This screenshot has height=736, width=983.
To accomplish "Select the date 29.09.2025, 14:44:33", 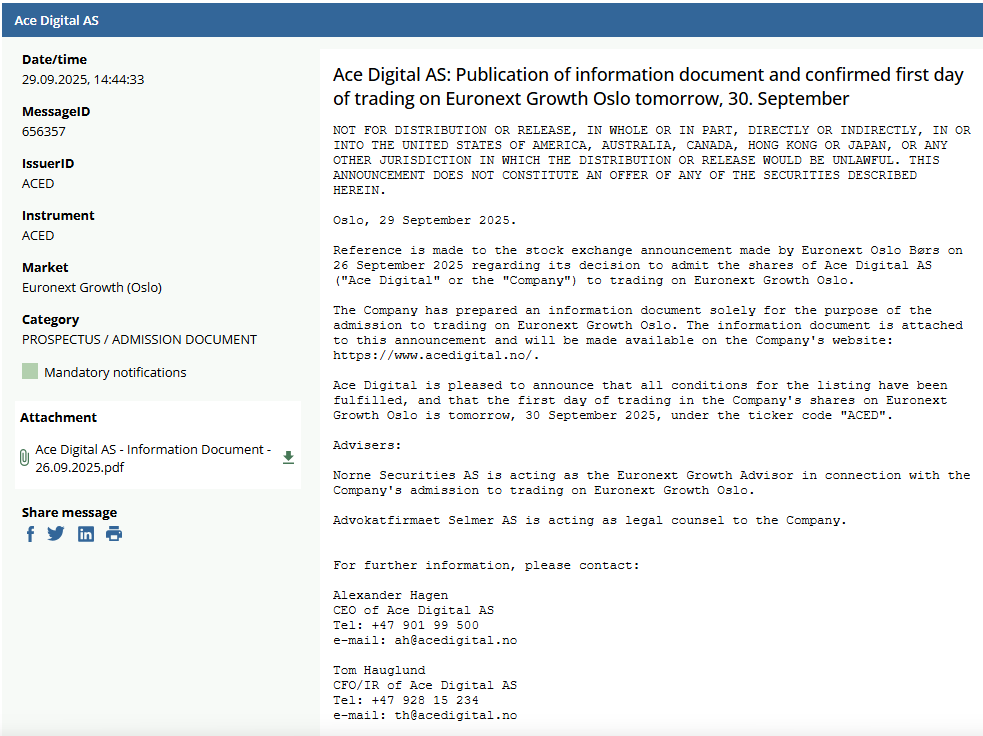I will (83, 80).
